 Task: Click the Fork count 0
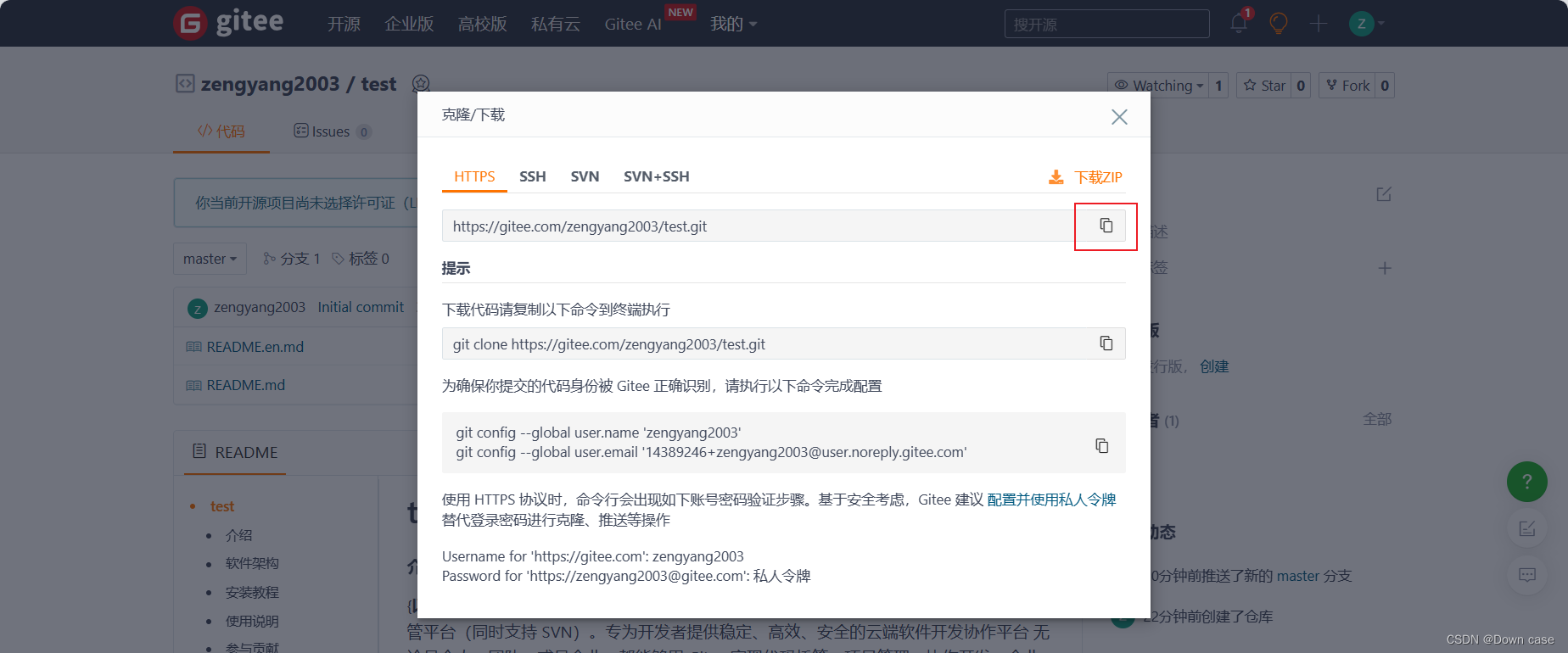click(x=1385, y=86)
